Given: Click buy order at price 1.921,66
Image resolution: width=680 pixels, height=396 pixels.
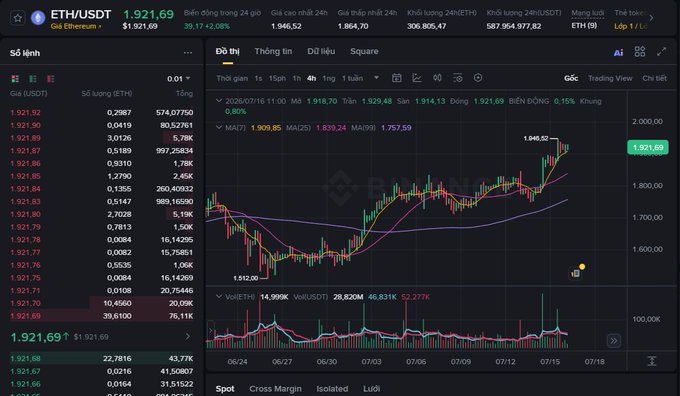Looking at the screenshot, I should 101,384.
